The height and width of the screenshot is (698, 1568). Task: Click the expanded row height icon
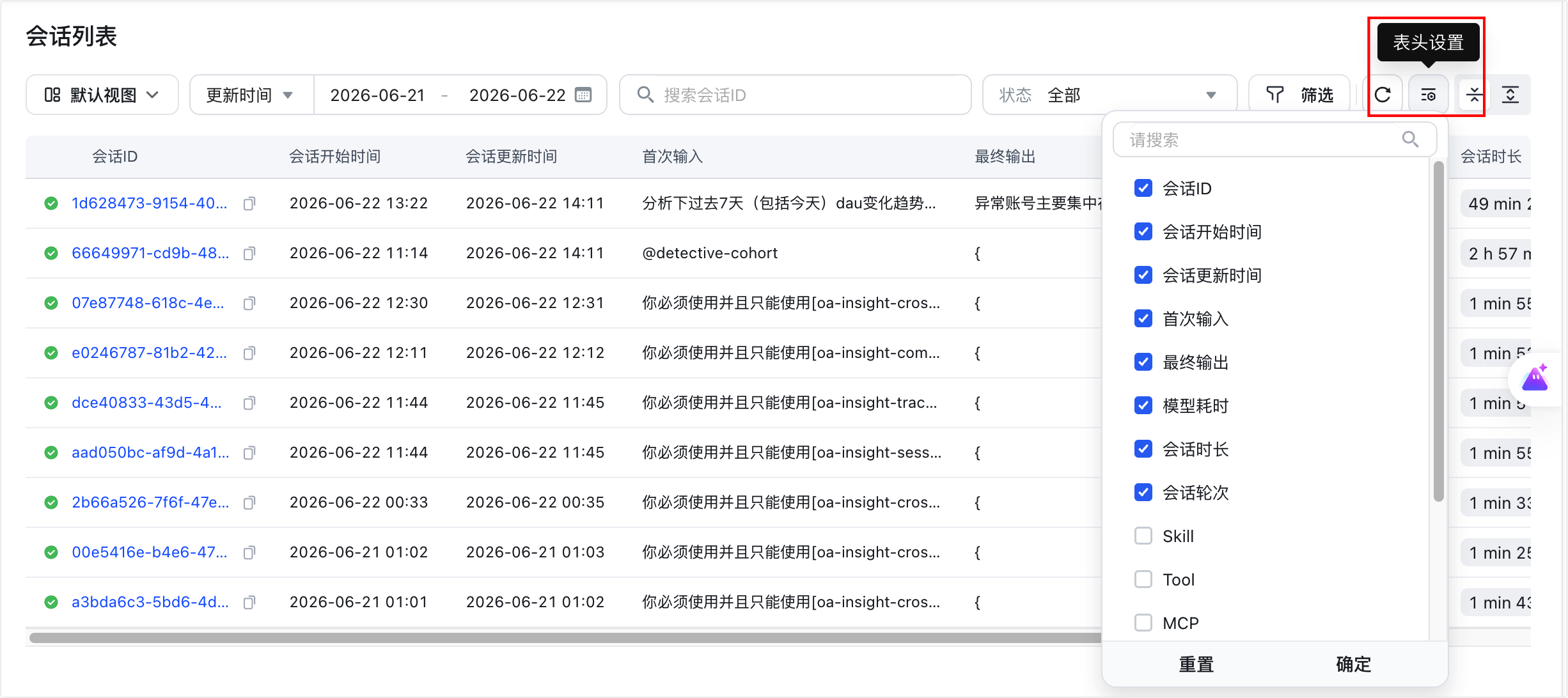point(1510,95)
